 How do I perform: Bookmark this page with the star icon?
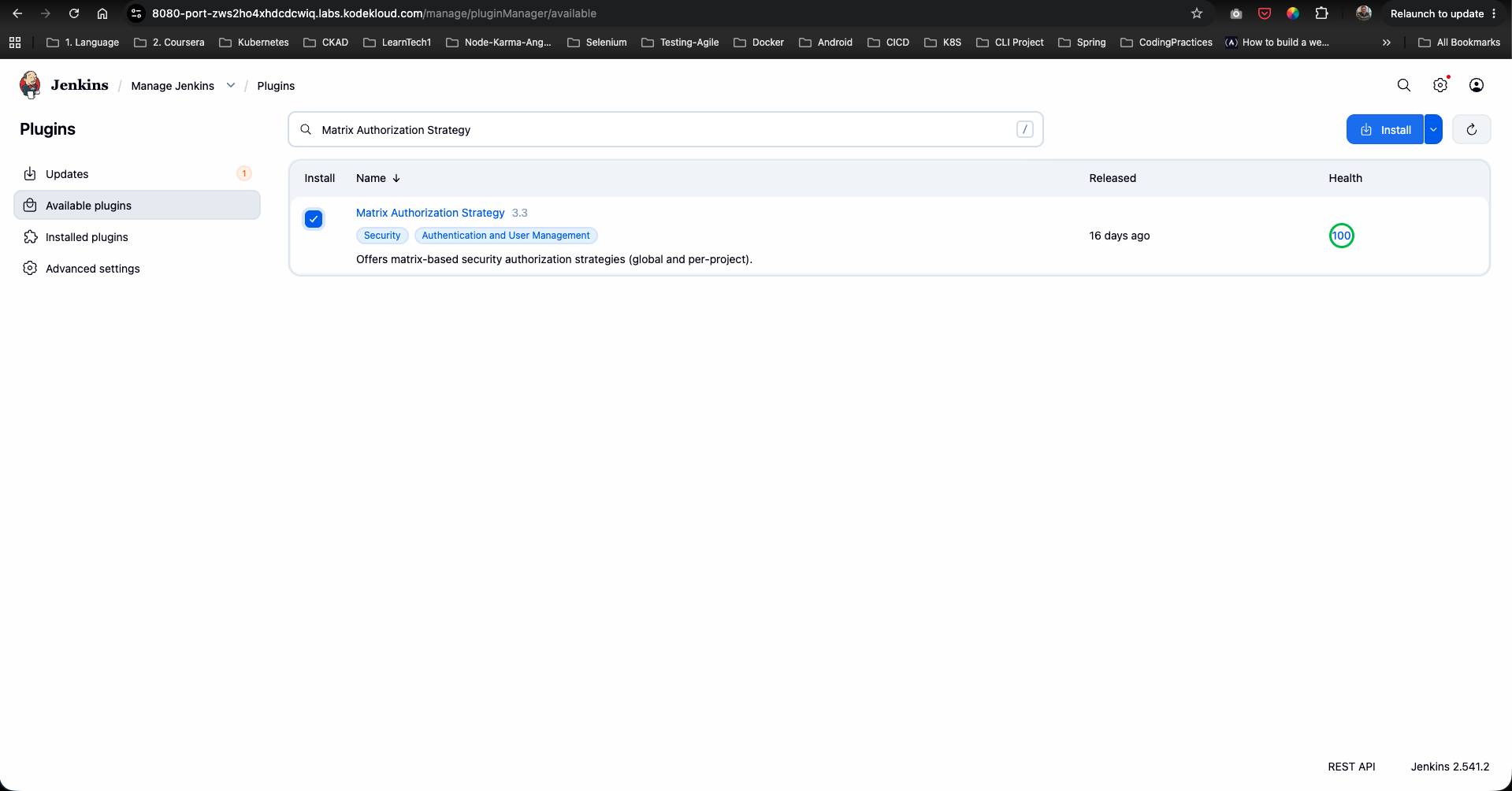(1197, 13)
